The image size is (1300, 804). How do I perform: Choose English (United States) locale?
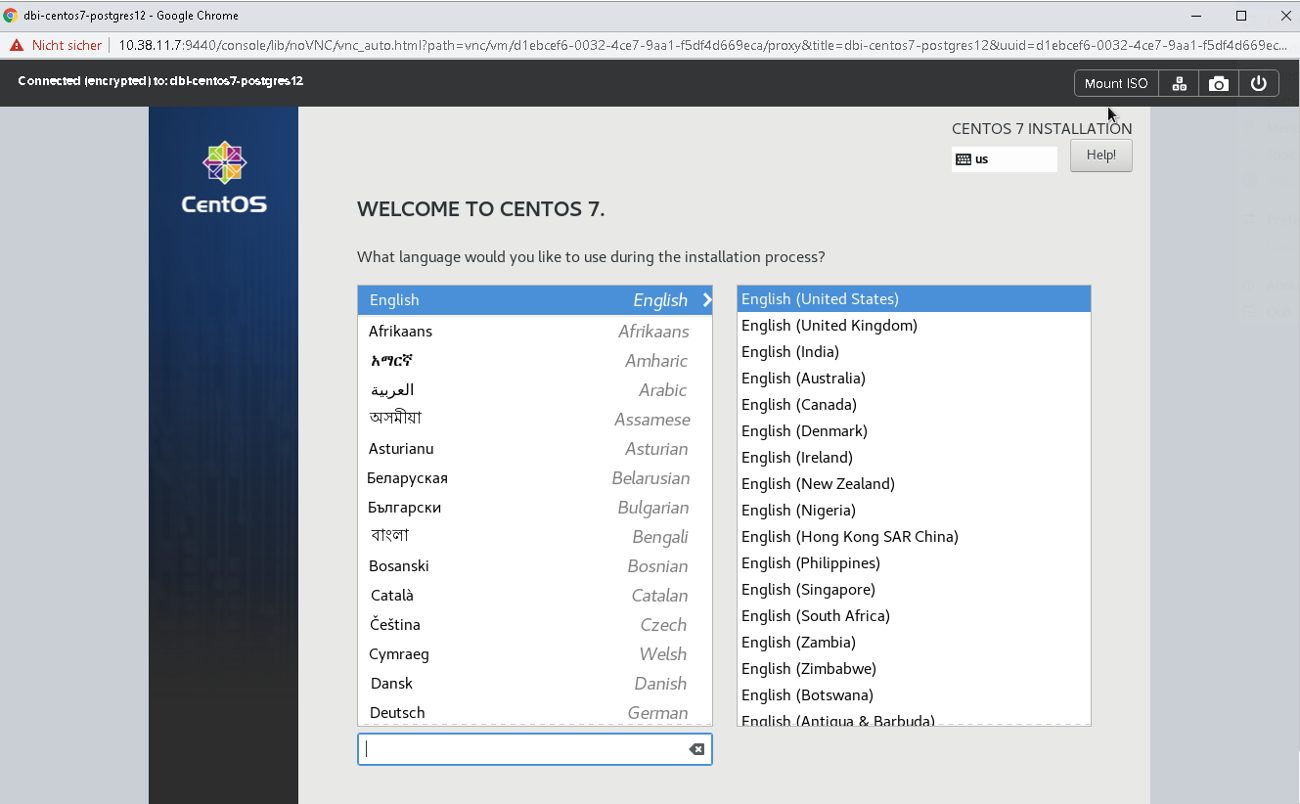pos(914,299)
